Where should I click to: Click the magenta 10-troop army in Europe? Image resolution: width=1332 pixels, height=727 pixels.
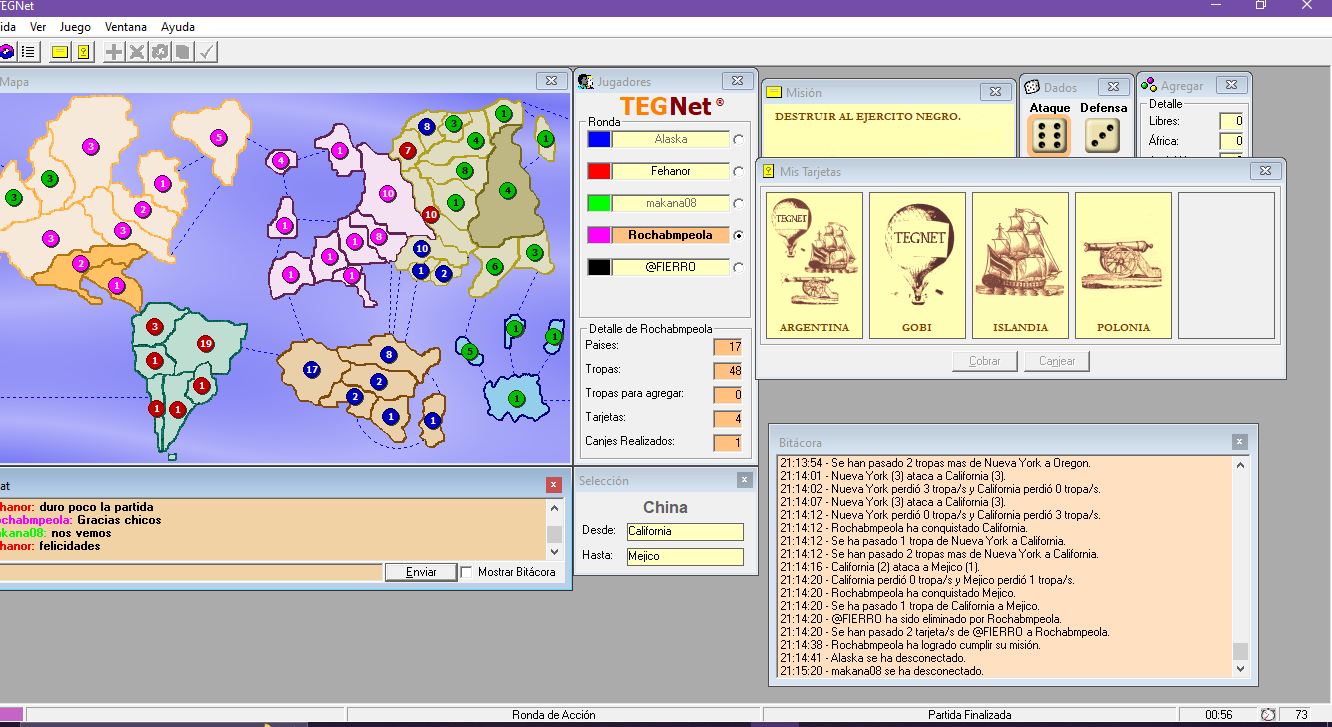tap(387, 194)
